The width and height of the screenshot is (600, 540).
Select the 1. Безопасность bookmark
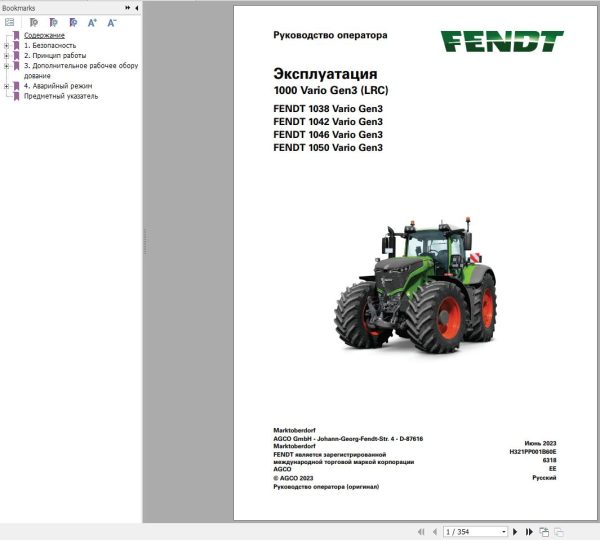click(50, 46)
